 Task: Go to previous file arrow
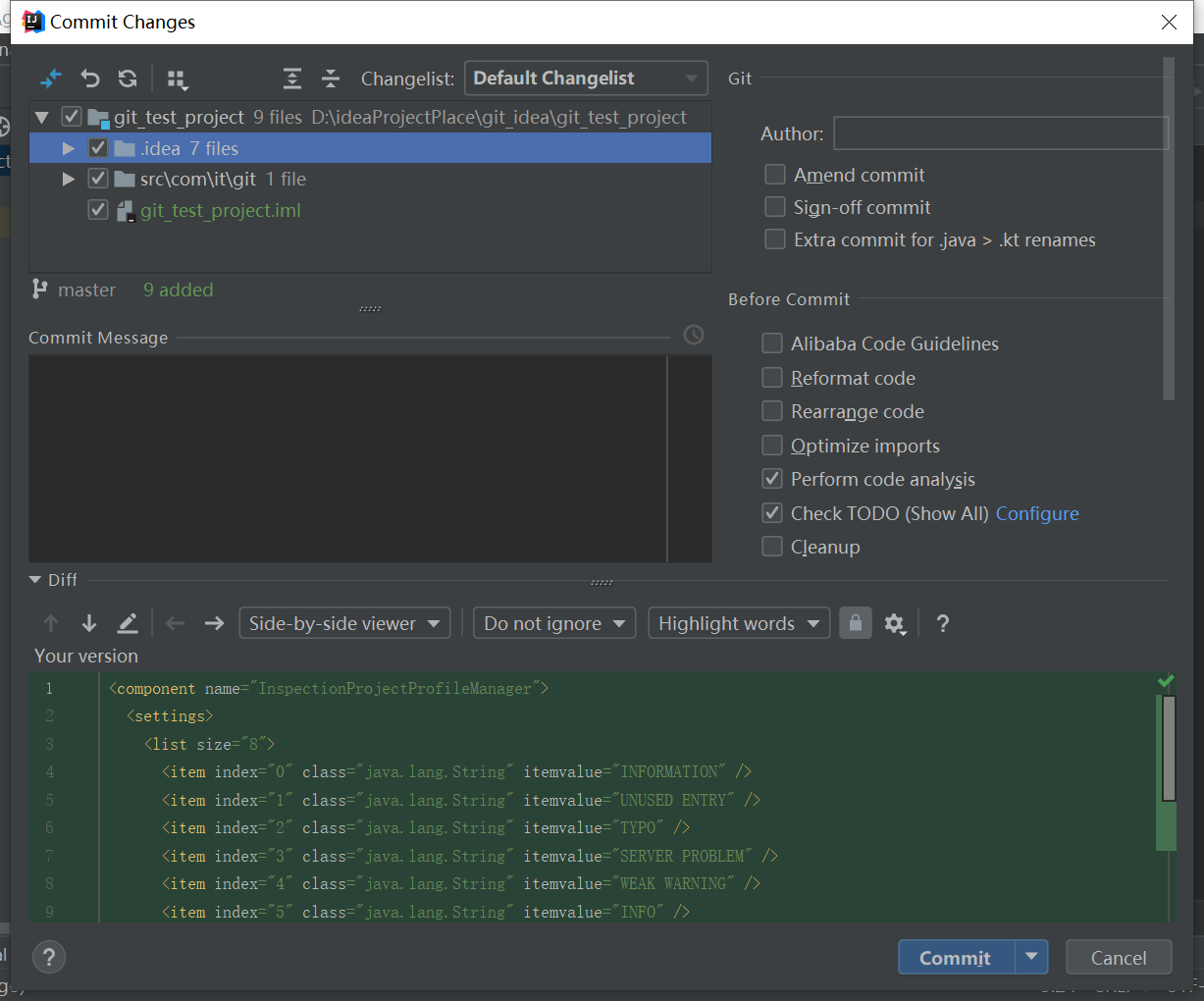[176, 623]
